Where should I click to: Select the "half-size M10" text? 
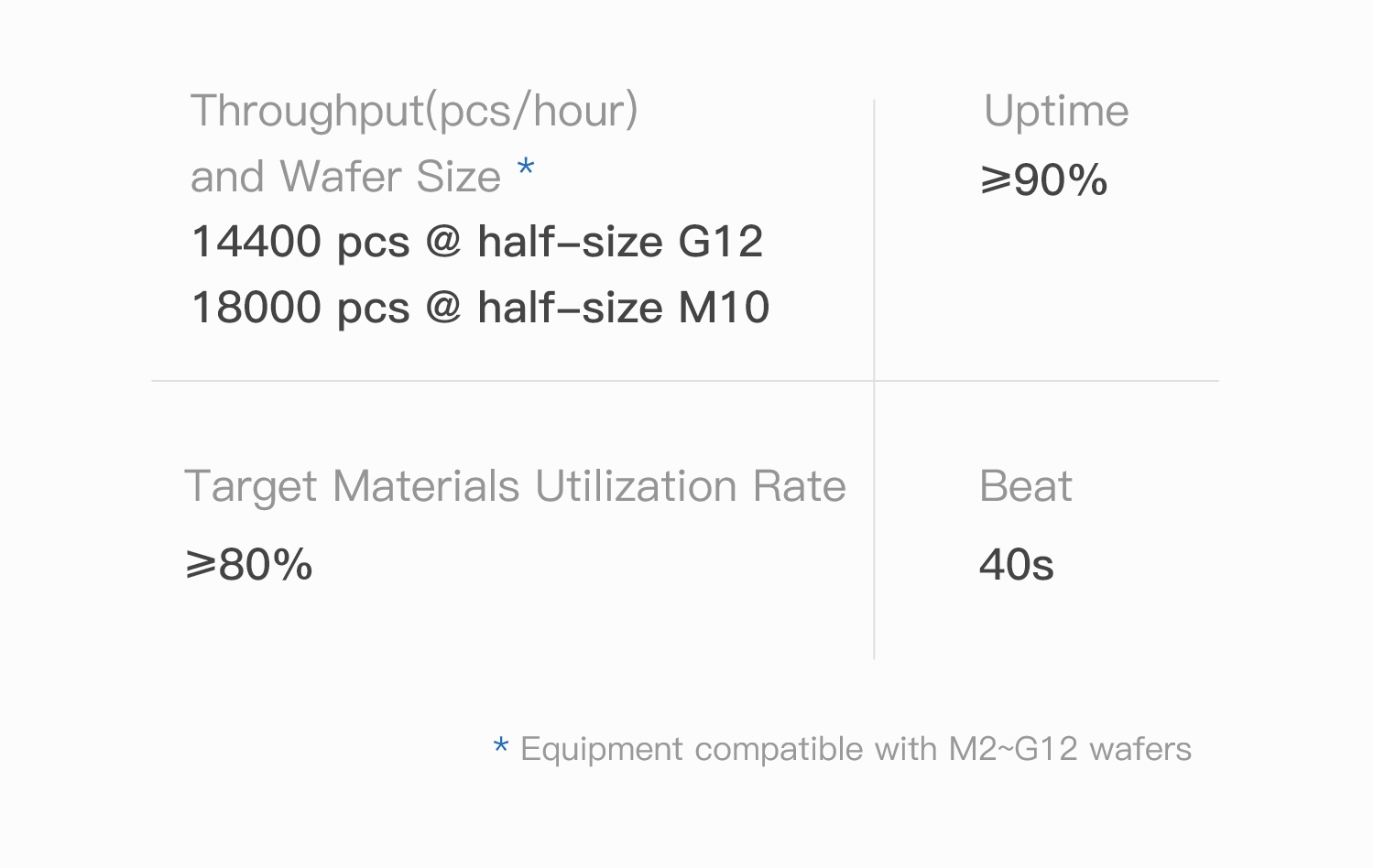(623, 308)
